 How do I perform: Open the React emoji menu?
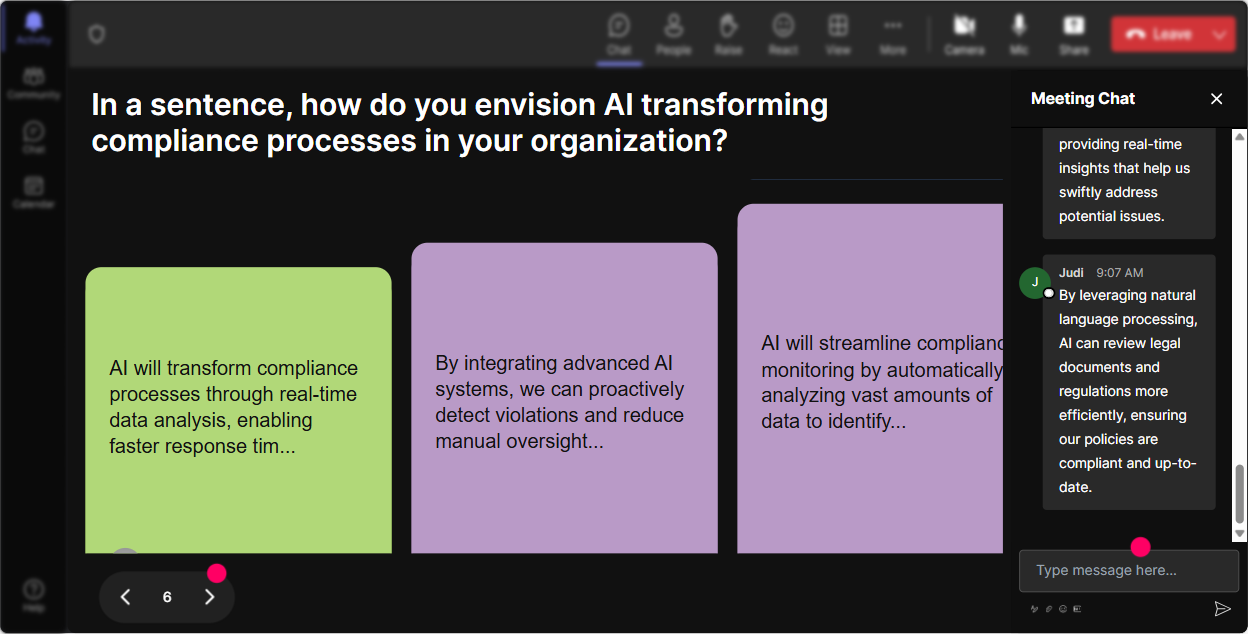click(783, 34)
